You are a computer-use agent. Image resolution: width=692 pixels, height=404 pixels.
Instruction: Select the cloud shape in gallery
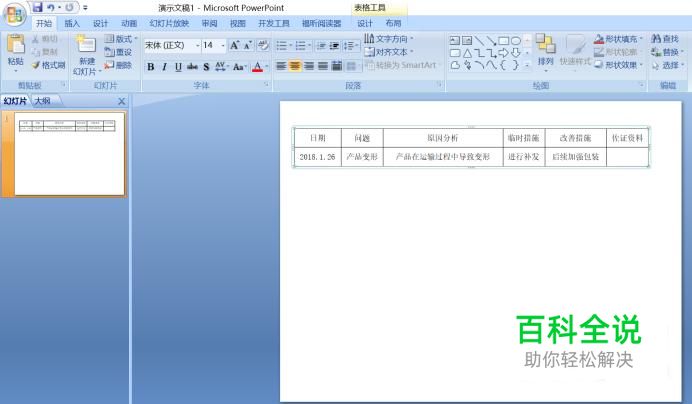(x=455, y=65)
